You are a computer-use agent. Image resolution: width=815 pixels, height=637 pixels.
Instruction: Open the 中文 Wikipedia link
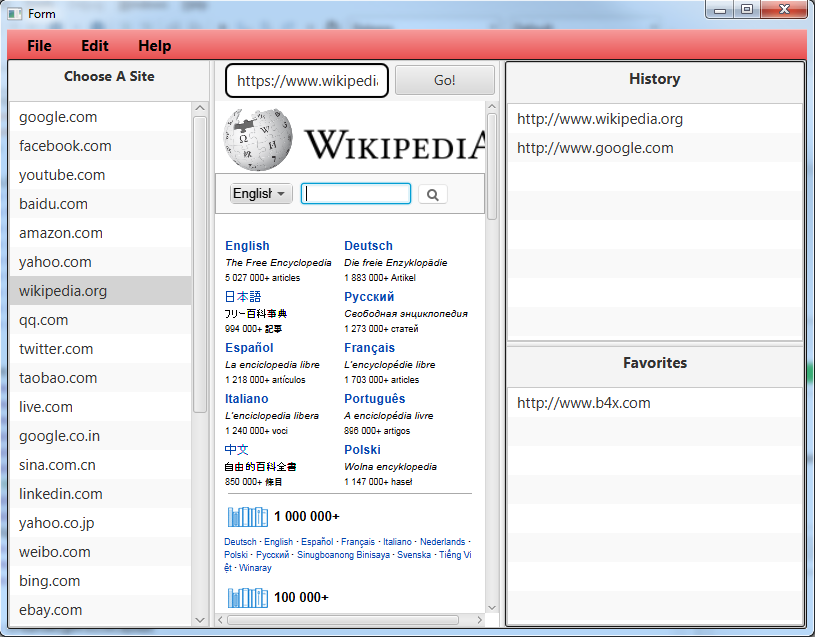pos(236,449)
